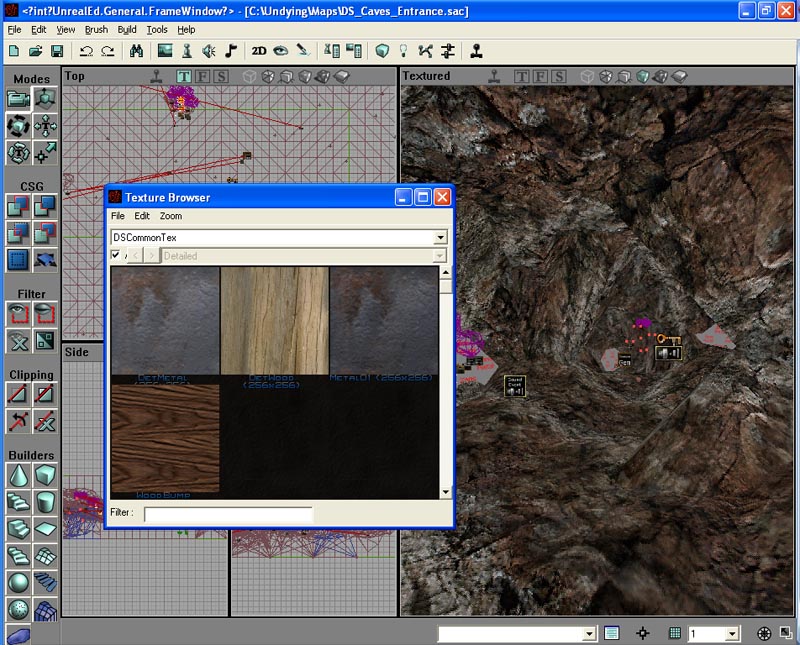Select Vertex Editing mode
The image size is (800, 645).
coord(45,98)
